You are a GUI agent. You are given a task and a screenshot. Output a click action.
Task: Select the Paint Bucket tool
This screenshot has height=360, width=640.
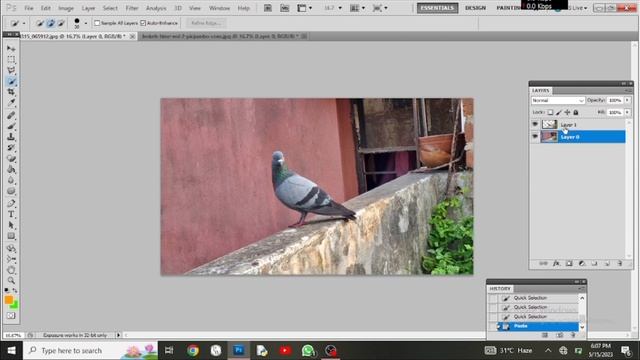[11, 169]
